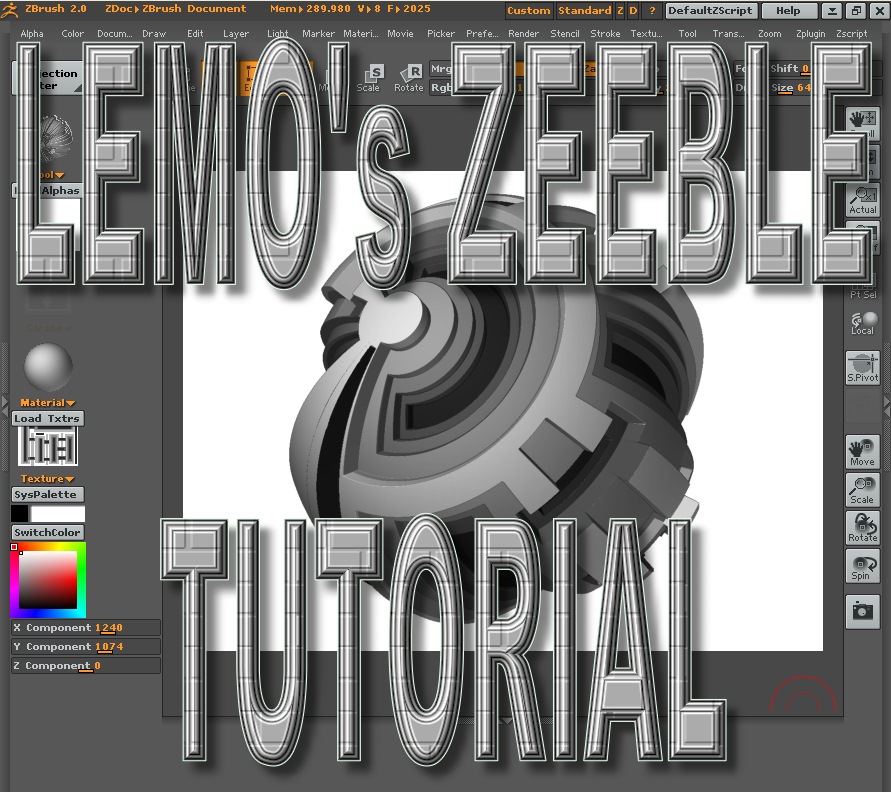Expand the Texture dropdown arrow
This screenshot has height=792, width=891.
point(69,479)
